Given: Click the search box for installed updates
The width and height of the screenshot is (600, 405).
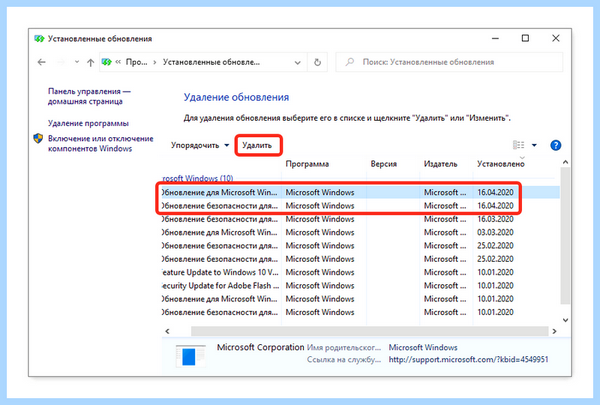Looking at the screenshot, I should [x=449, y=62].
